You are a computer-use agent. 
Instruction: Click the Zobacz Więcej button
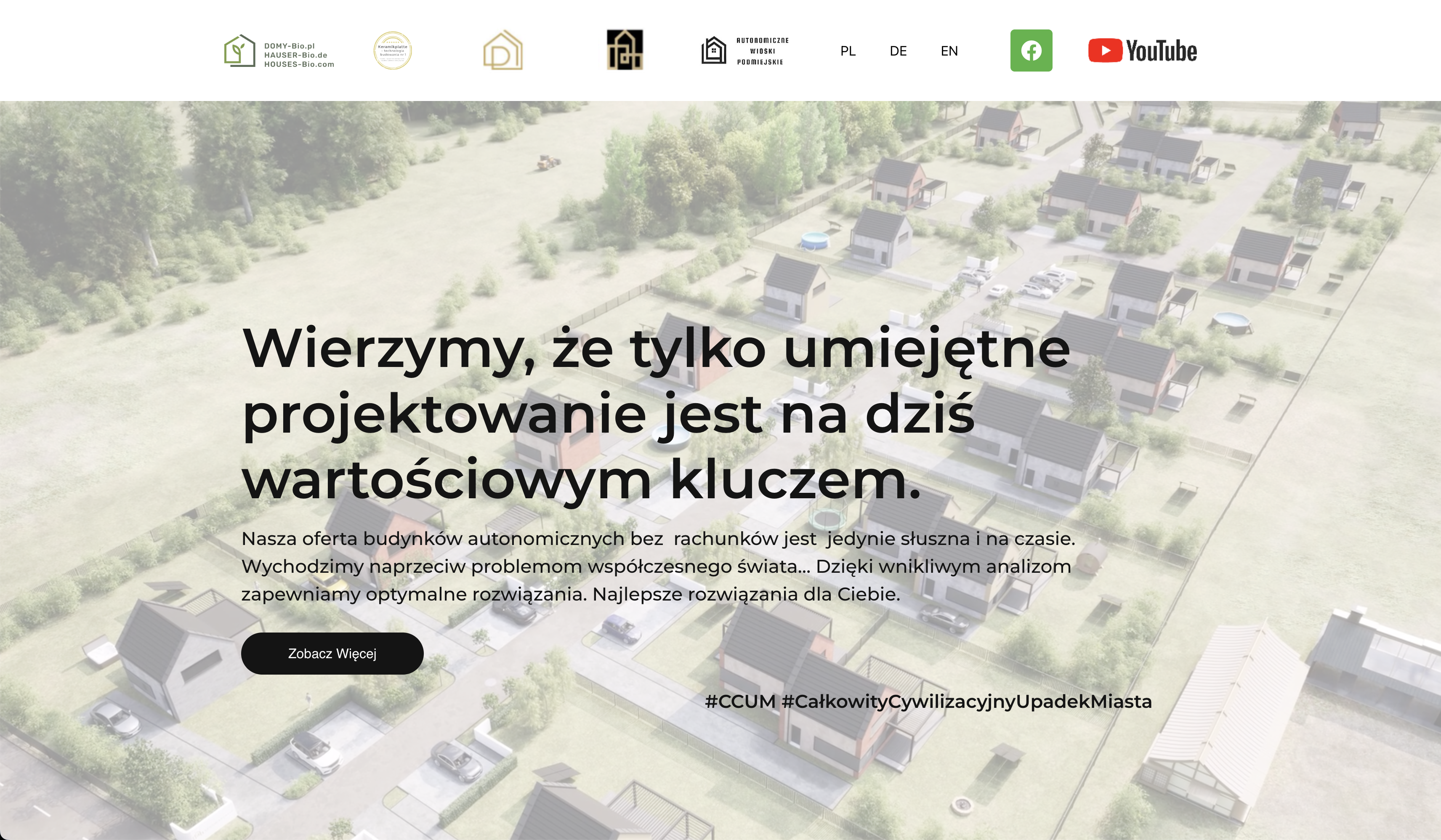(332, 654)
